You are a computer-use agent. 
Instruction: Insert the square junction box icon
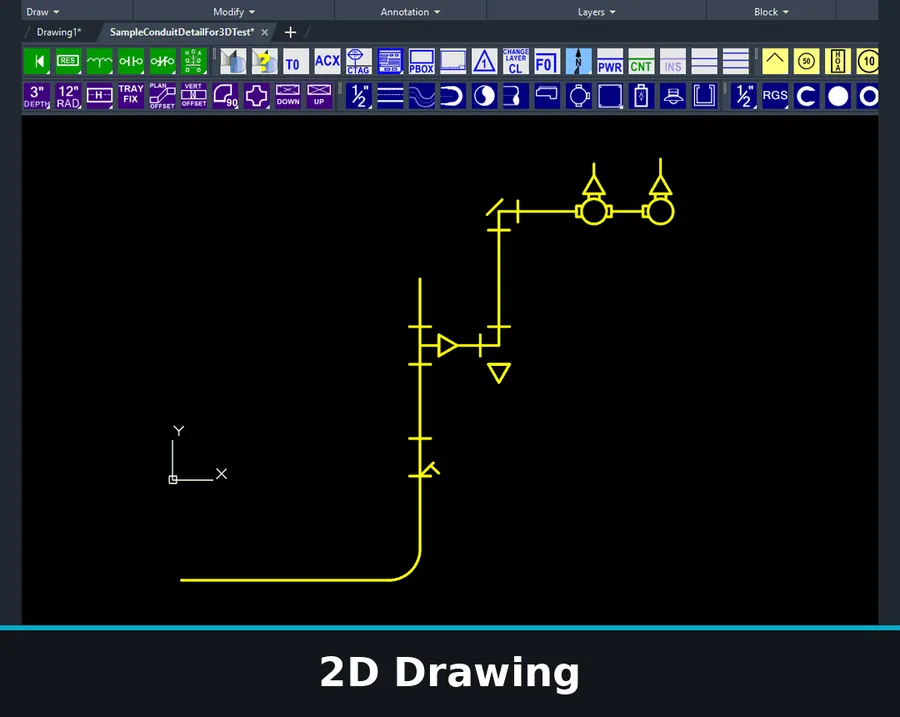610,96
